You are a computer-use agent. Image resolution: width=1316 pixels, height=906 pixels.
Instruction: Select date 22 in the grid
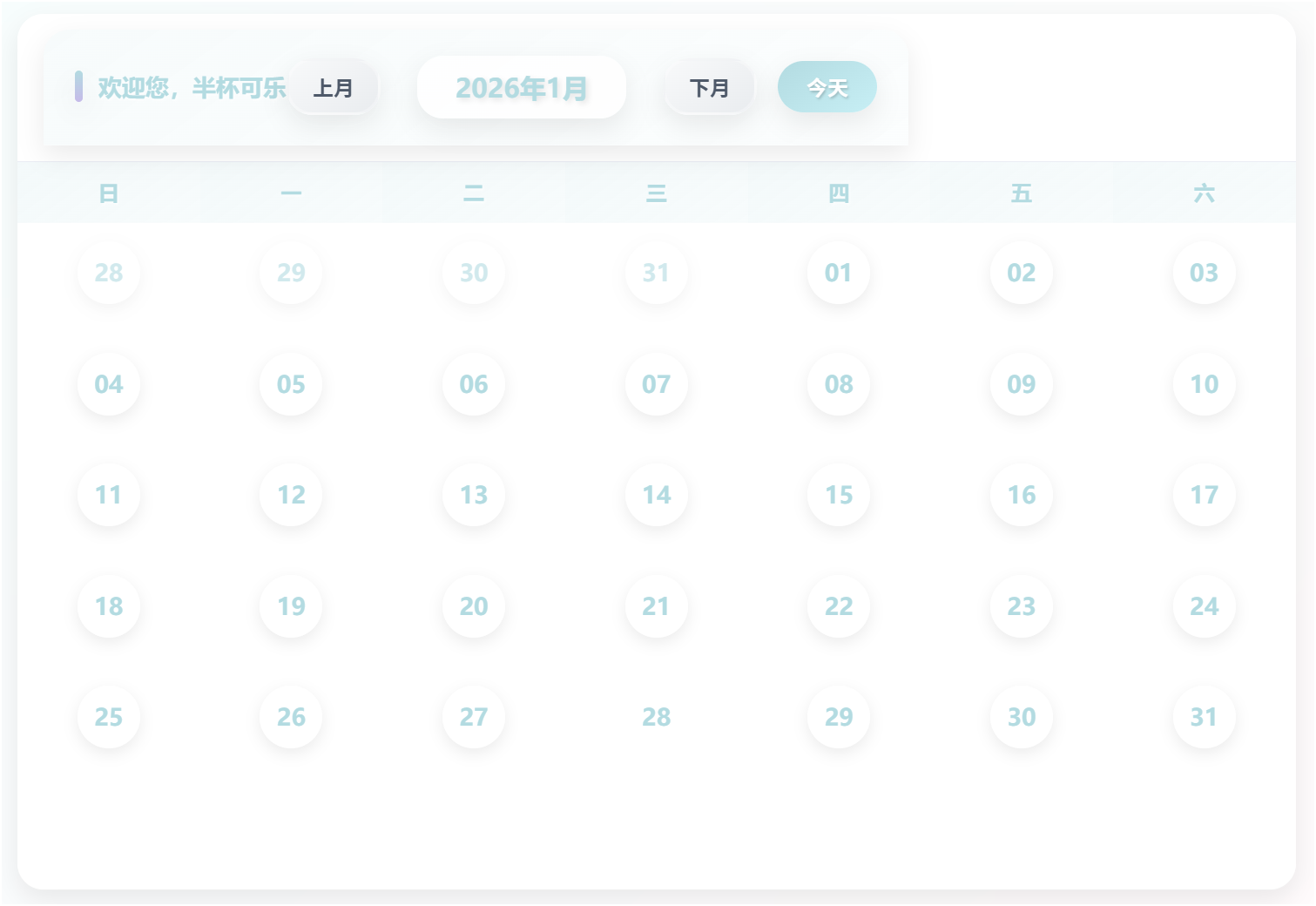838,606
